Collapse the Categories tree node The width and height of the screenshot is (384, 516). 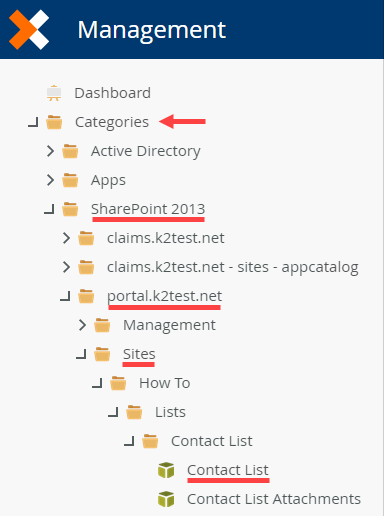click(x=33, y=122)
